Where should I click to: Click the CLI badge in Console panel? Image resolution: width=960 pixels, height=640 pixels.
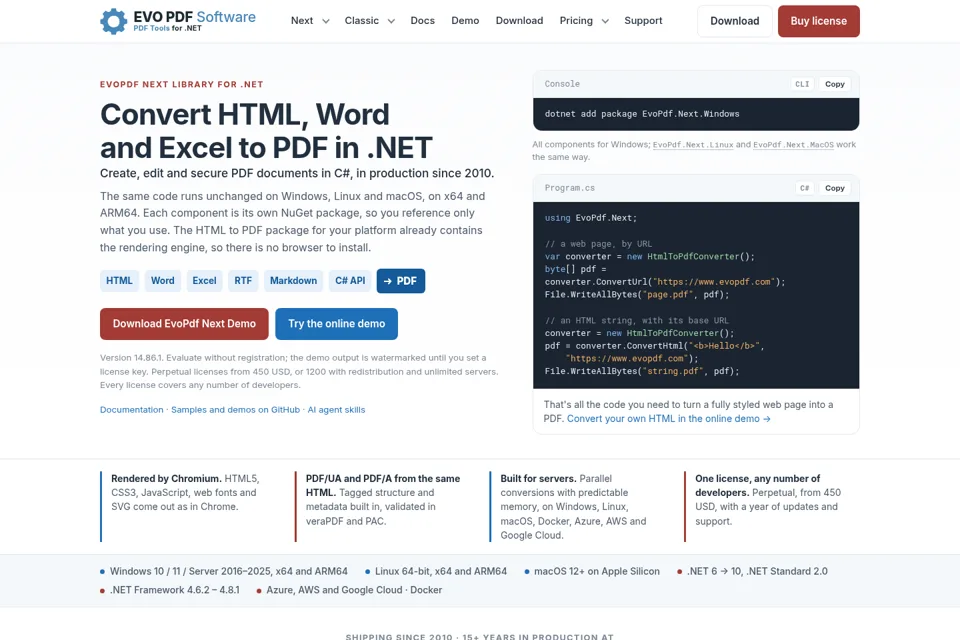(802, 84)
